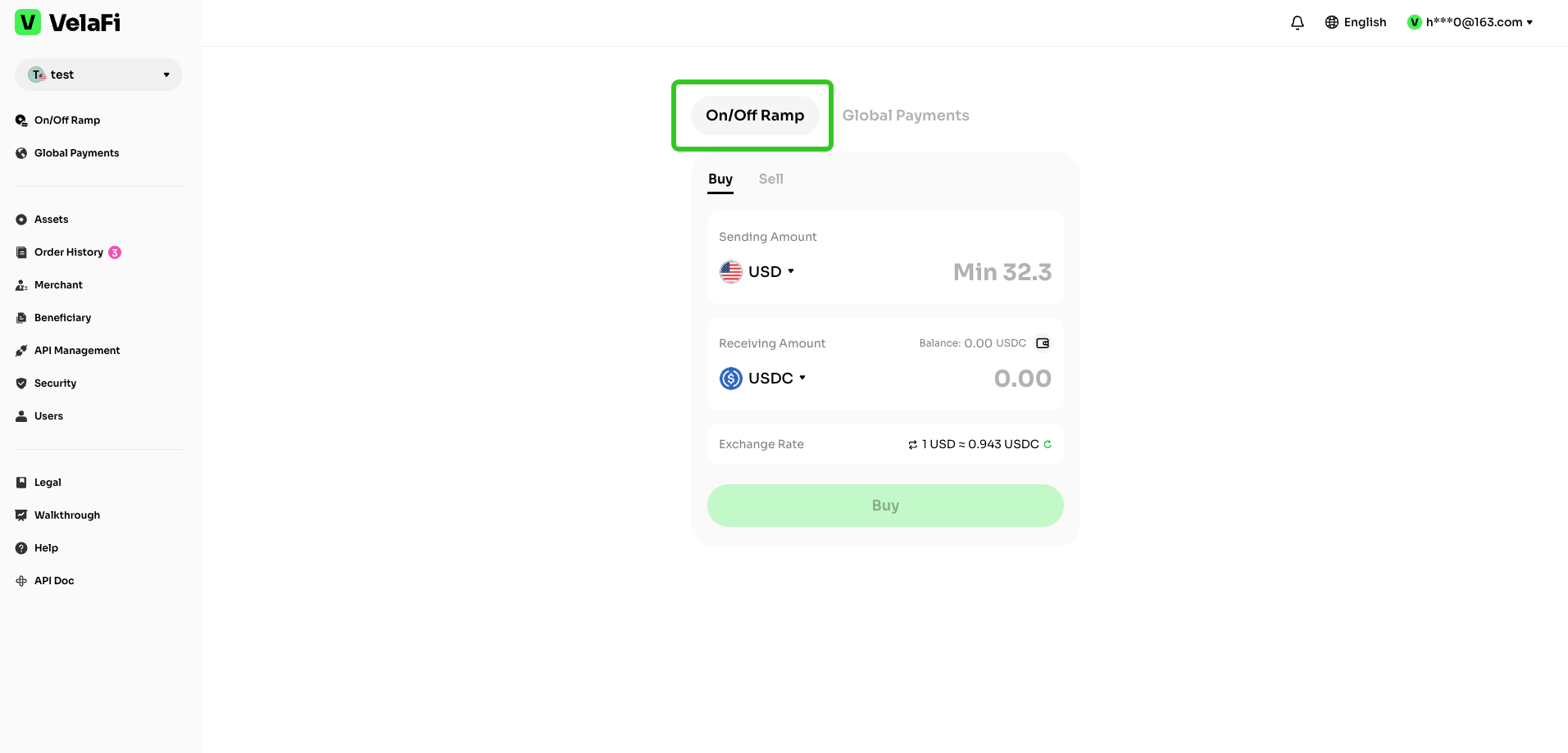The height and width of the screenshot is (753, 1568).
Task: Change the English language setting
Action: (x=1356, y=22)
